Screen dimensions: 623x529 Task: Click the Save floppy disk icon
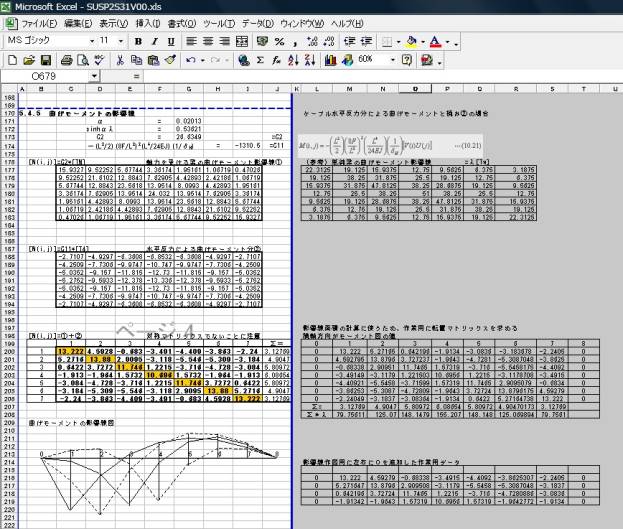(x=46, y=60)
